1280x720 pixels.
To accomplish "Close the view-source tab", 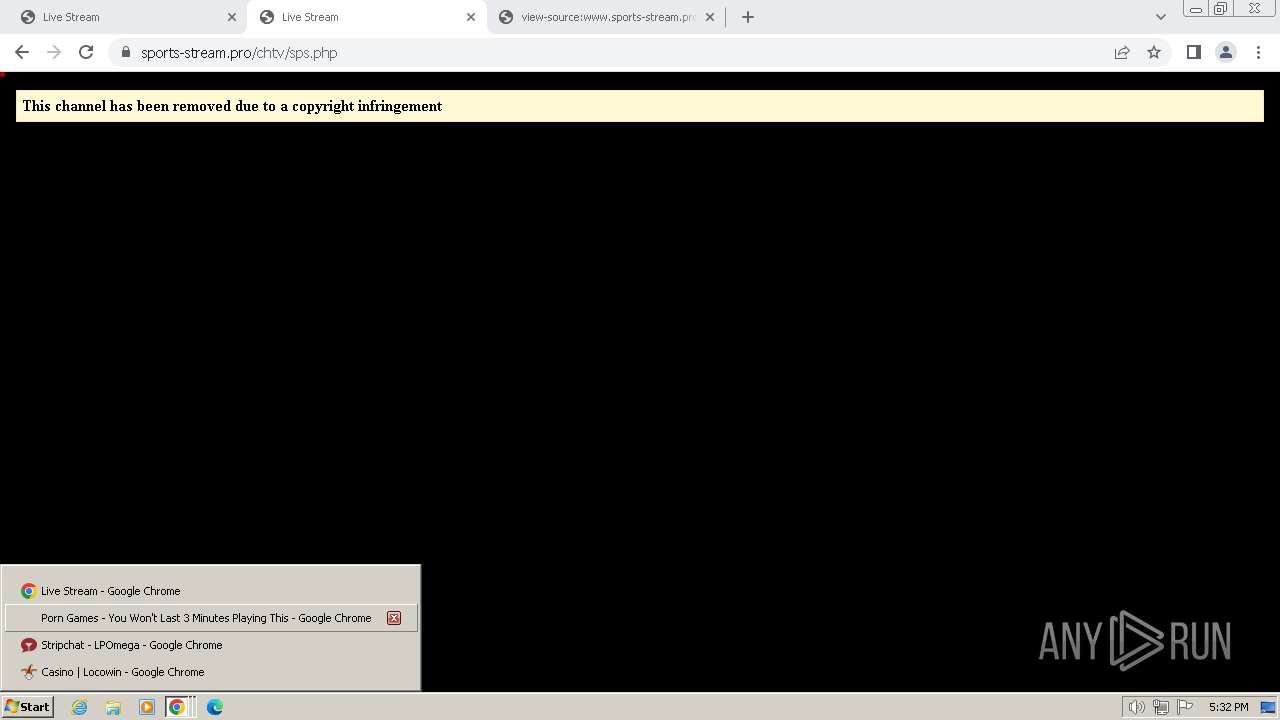I will click(x=710, y=17).
